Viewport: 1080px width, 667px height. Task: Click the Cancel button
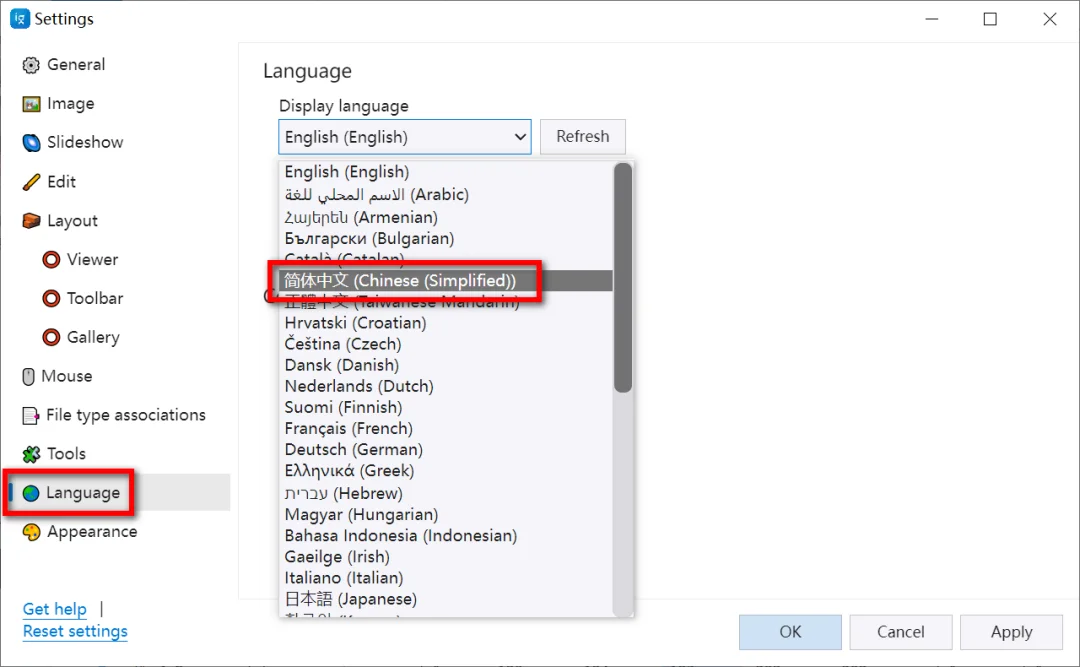(x=900, y=632)
